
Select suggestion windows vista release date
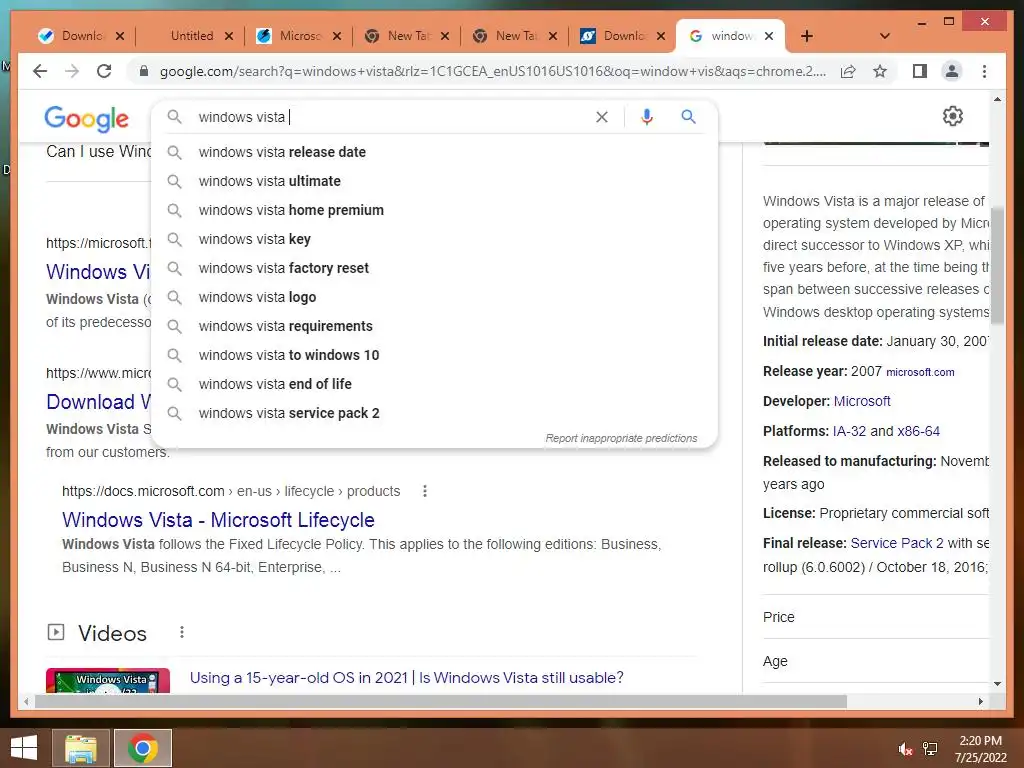pyautogui.click(x=434, y=152)
